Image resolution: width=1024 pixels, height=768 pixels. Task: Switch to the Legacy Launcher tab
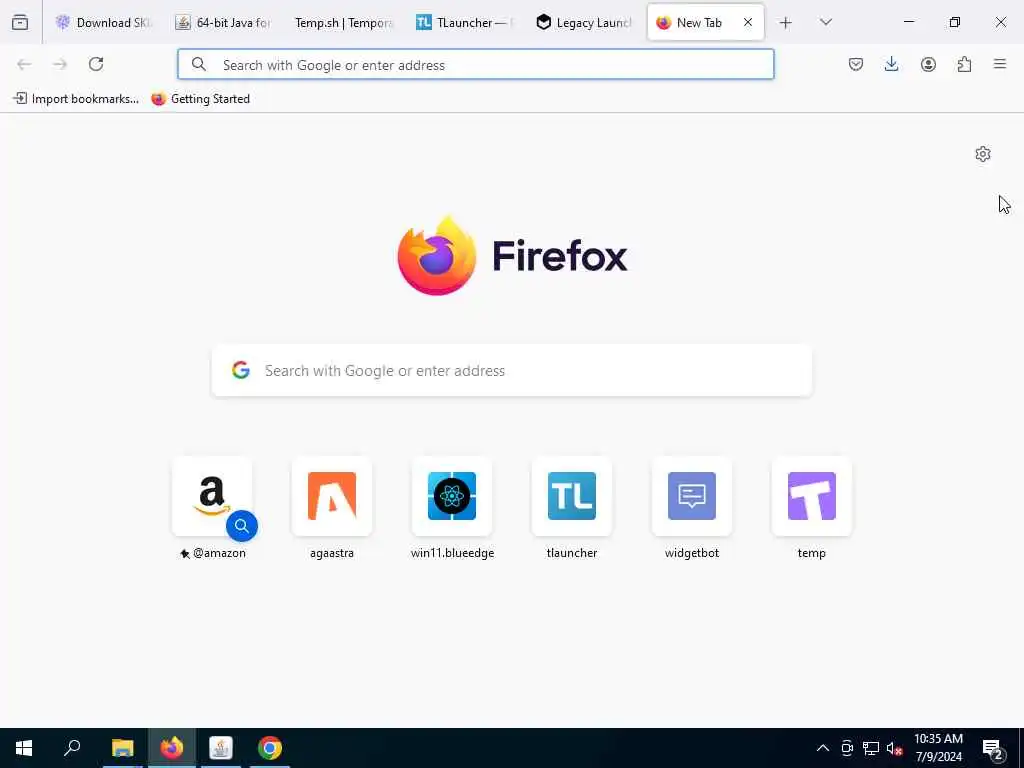click(x=583, y=23)
